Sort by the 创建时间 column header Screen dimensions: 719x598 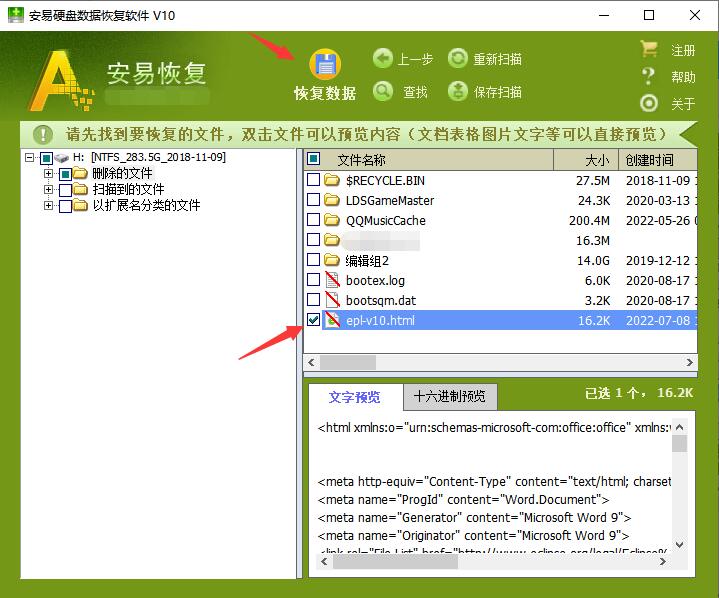coord(658,160)
